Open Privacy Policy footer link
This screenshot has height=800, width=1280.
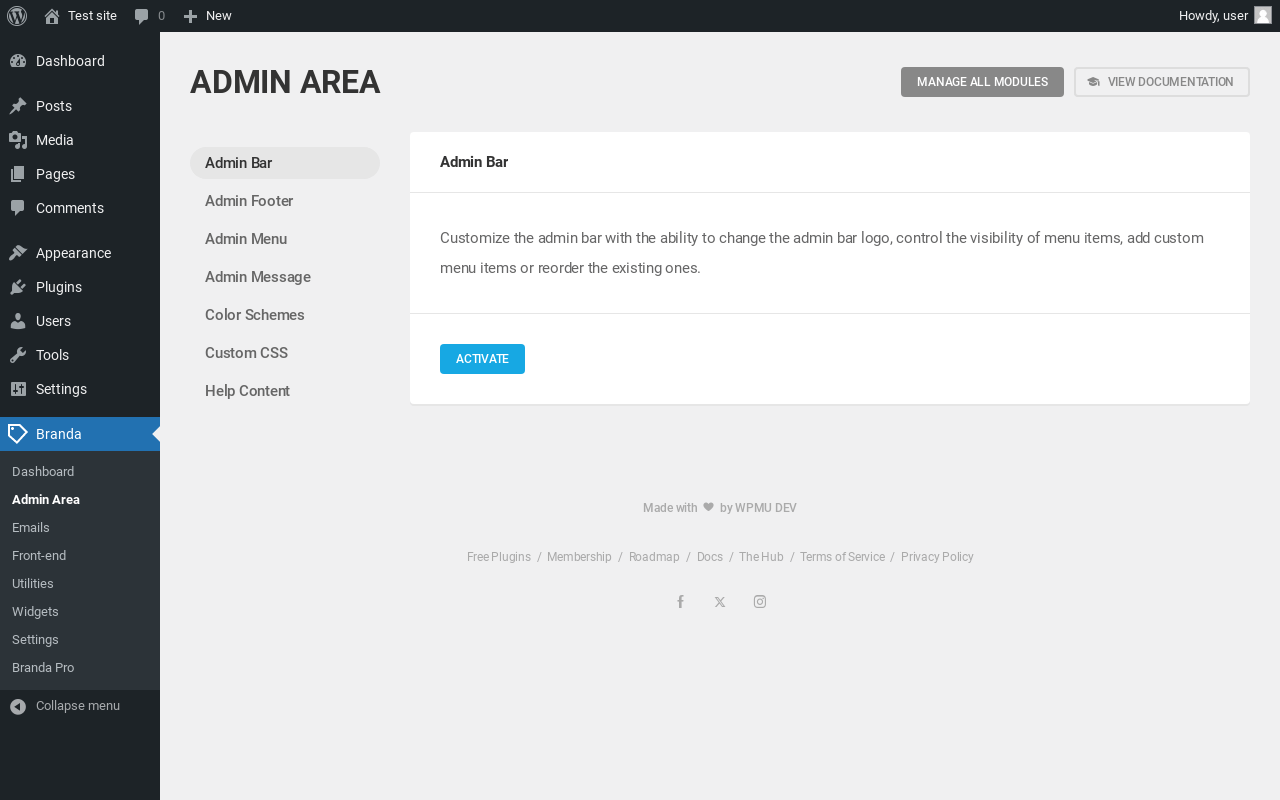point(937,557)
